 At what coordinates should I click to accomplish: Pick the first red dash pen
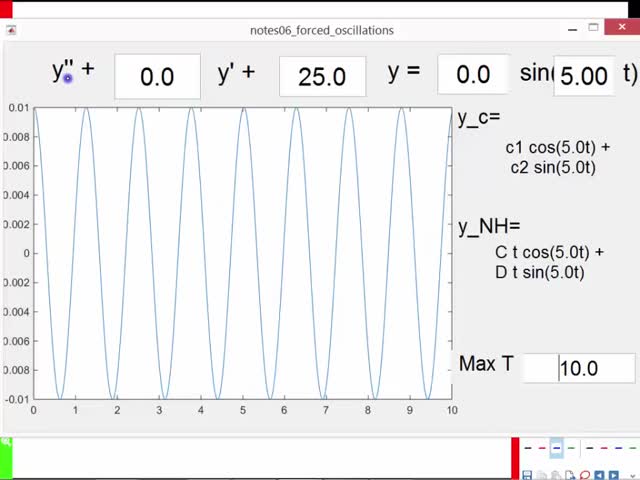[542, 448]
